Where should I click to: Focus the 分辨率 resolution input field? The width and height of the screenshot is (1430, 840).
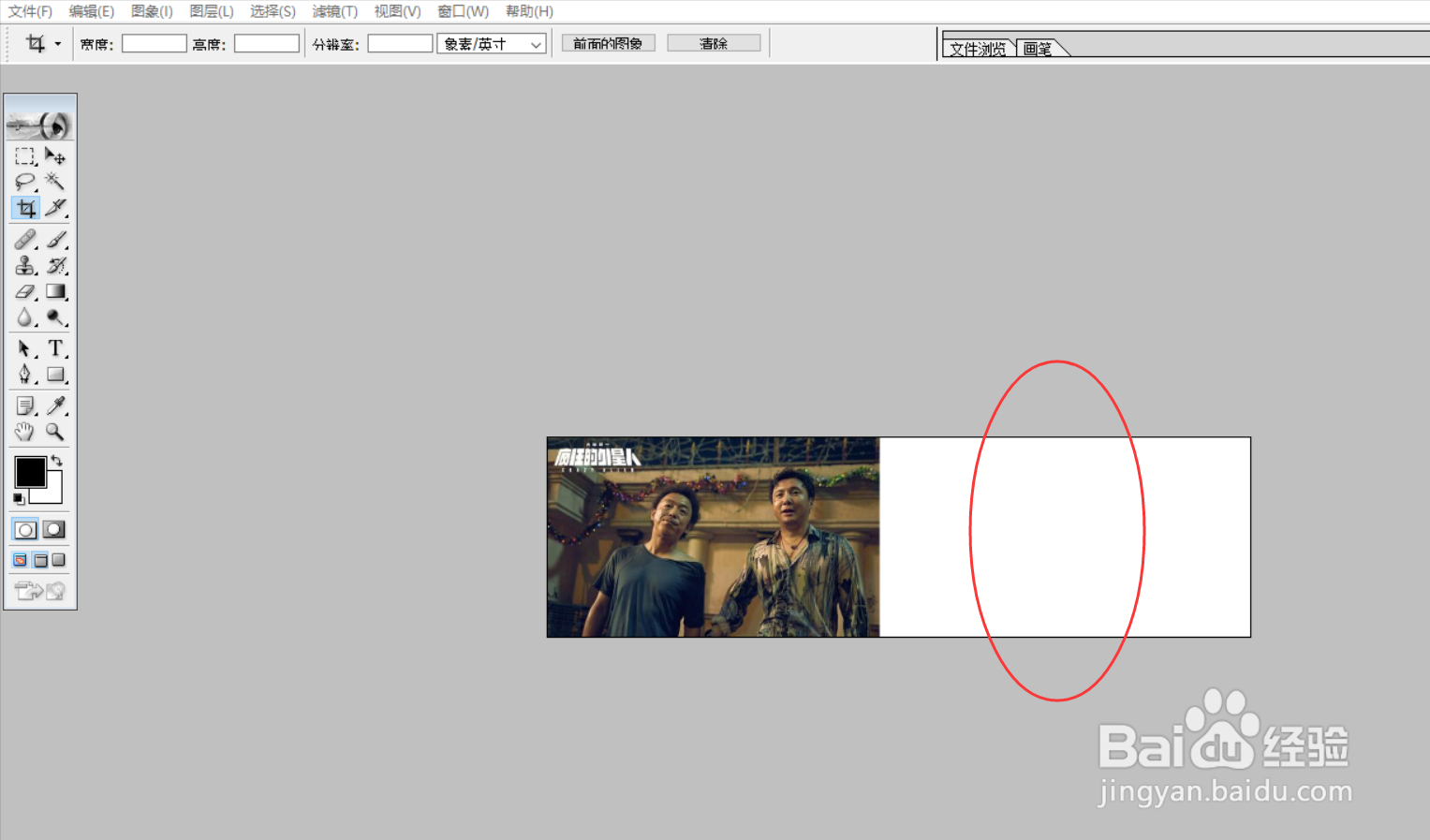click(400, 44)
